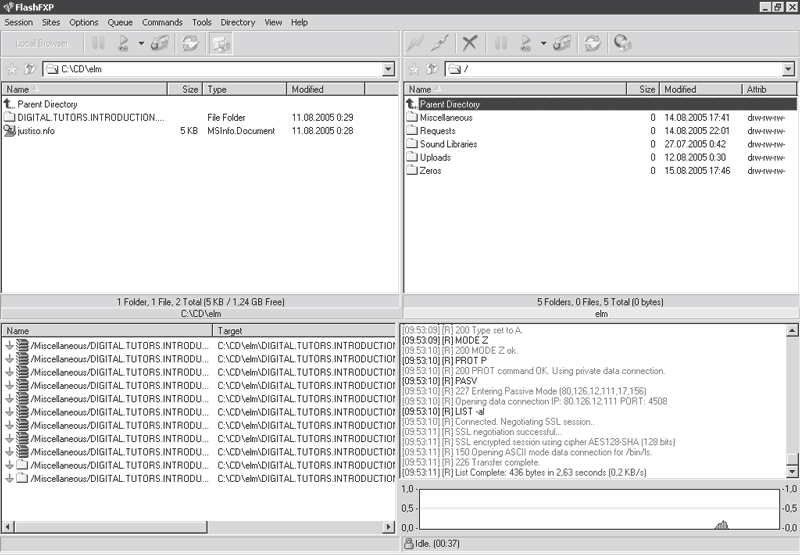The image size is (800, 555).
Task: Click the Quick Connect lightning icon
Action: (x=414, y=43)
